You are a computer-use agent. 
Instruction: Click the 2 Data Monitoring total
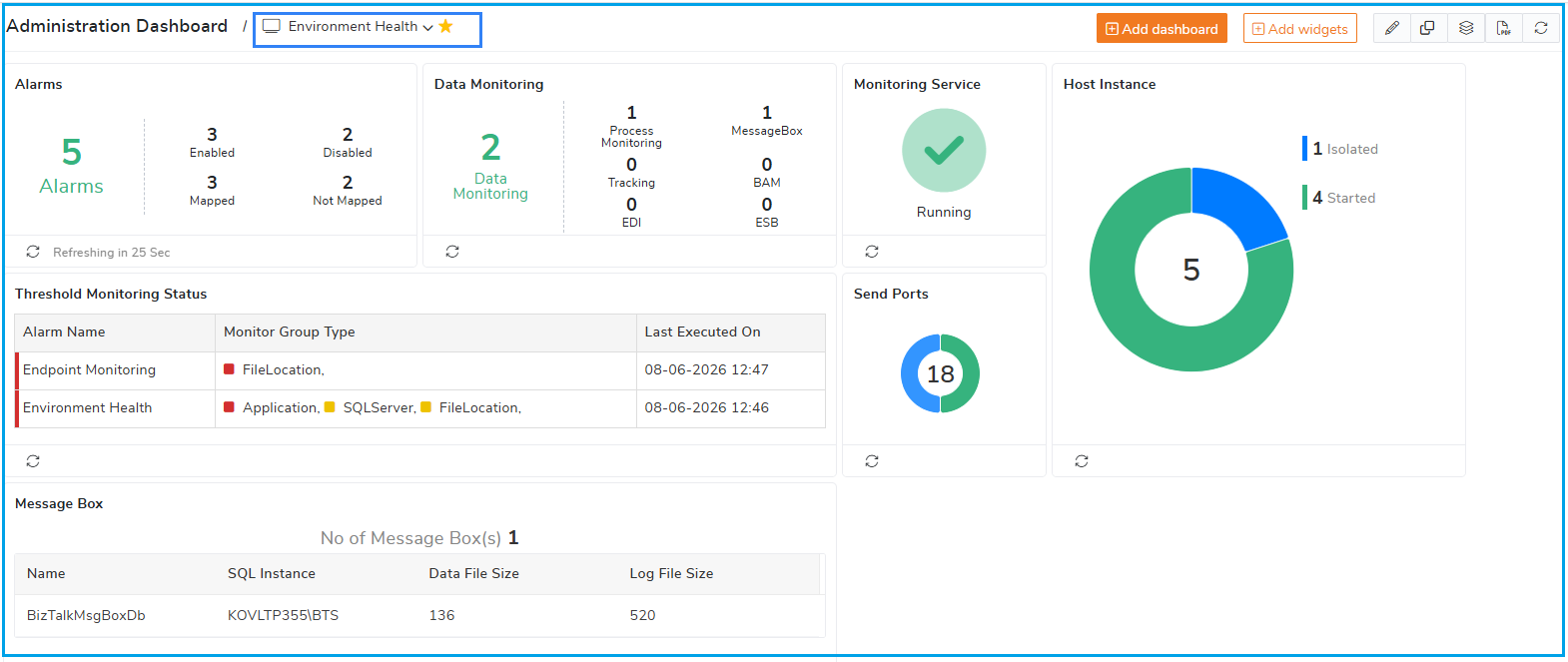pos(490,148)
